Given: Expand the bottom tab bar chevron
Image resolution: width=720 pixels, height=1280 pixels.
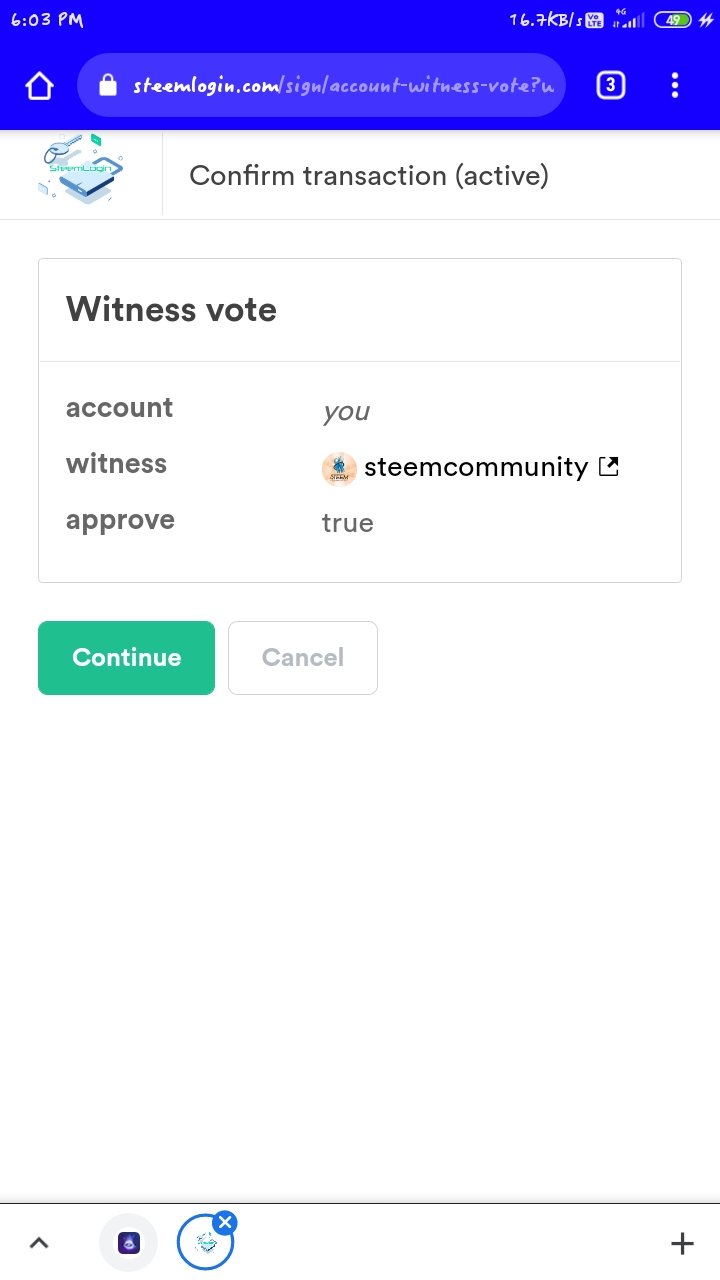Looking at the screenshot, I should [x=39, y=1243].
